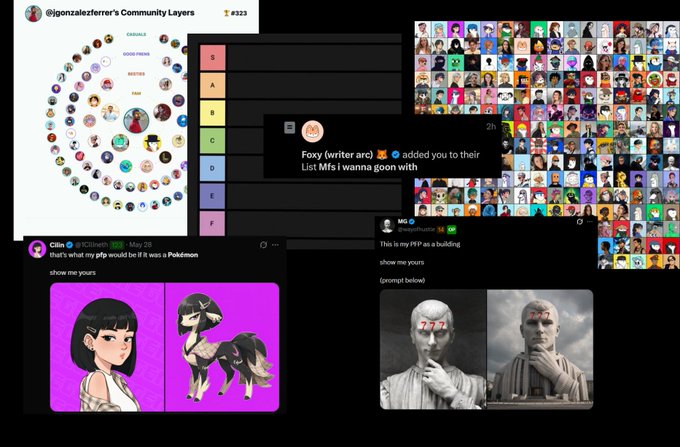This screenshot has width=680, height=447.
Task: Click the list icon in the Foxy notification
Action: [x=290, y=127]
